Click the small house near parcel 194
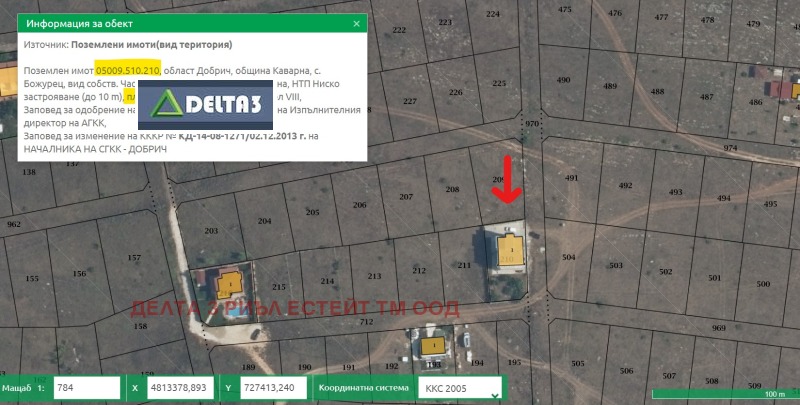800x405 pixels. click(433, 346)
